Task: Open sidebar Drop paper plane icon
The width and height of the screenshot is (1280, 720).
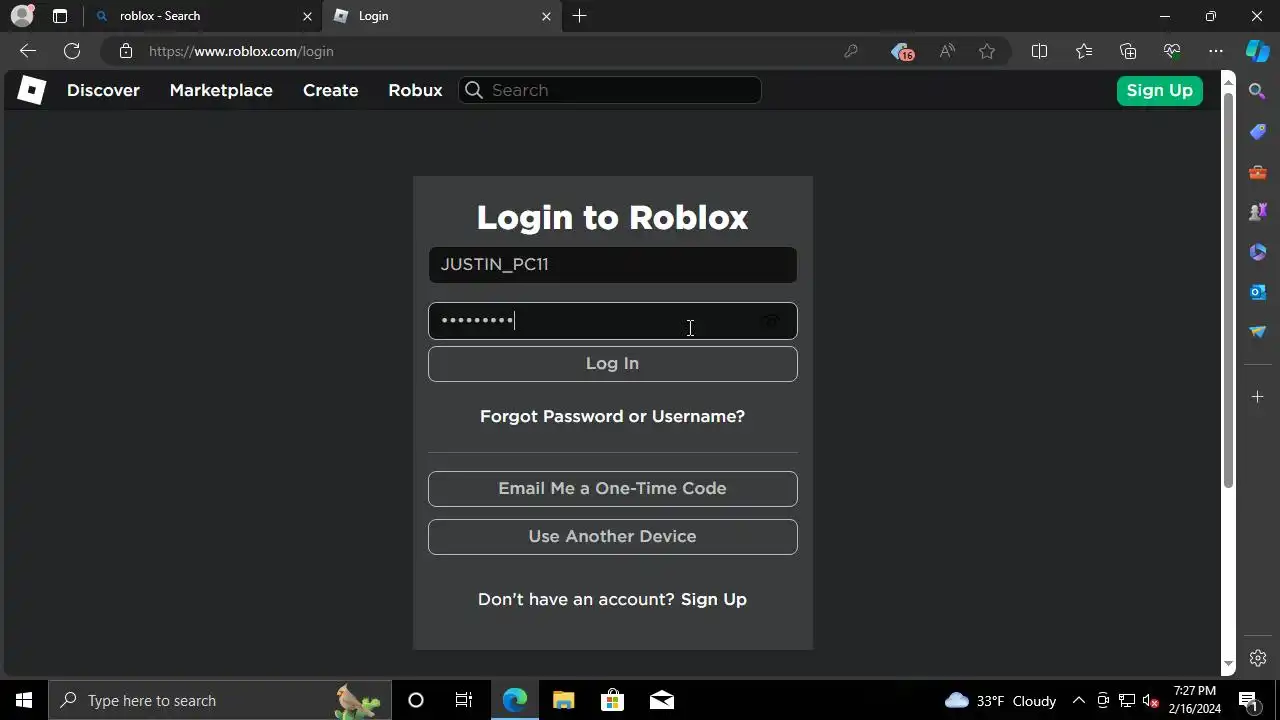Action: tap(1258, 332)
